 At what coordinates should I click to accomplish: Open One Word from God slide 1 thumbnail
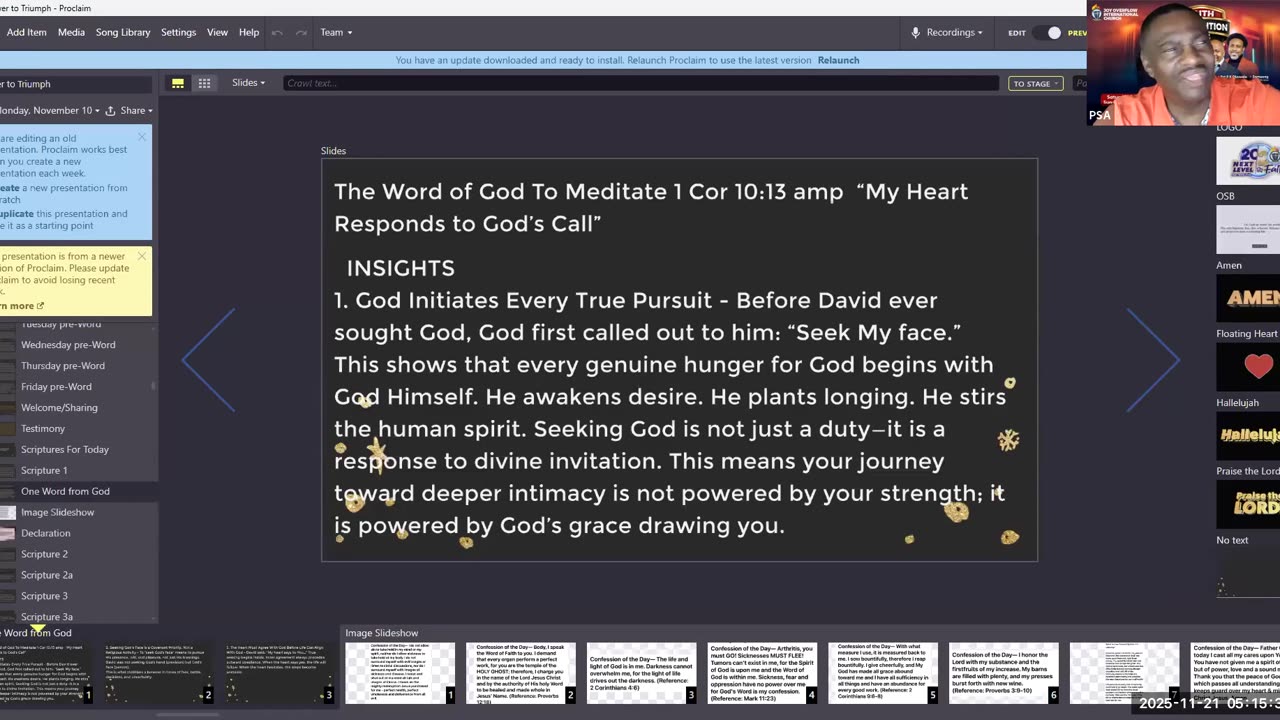click(46, 673)
